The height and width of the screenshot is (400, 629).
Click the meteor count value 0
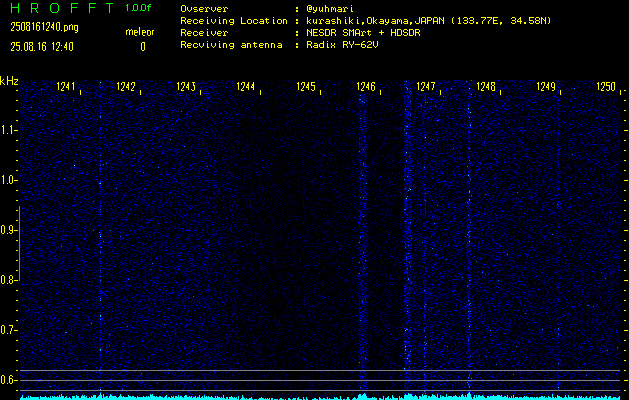pos(143,47)
